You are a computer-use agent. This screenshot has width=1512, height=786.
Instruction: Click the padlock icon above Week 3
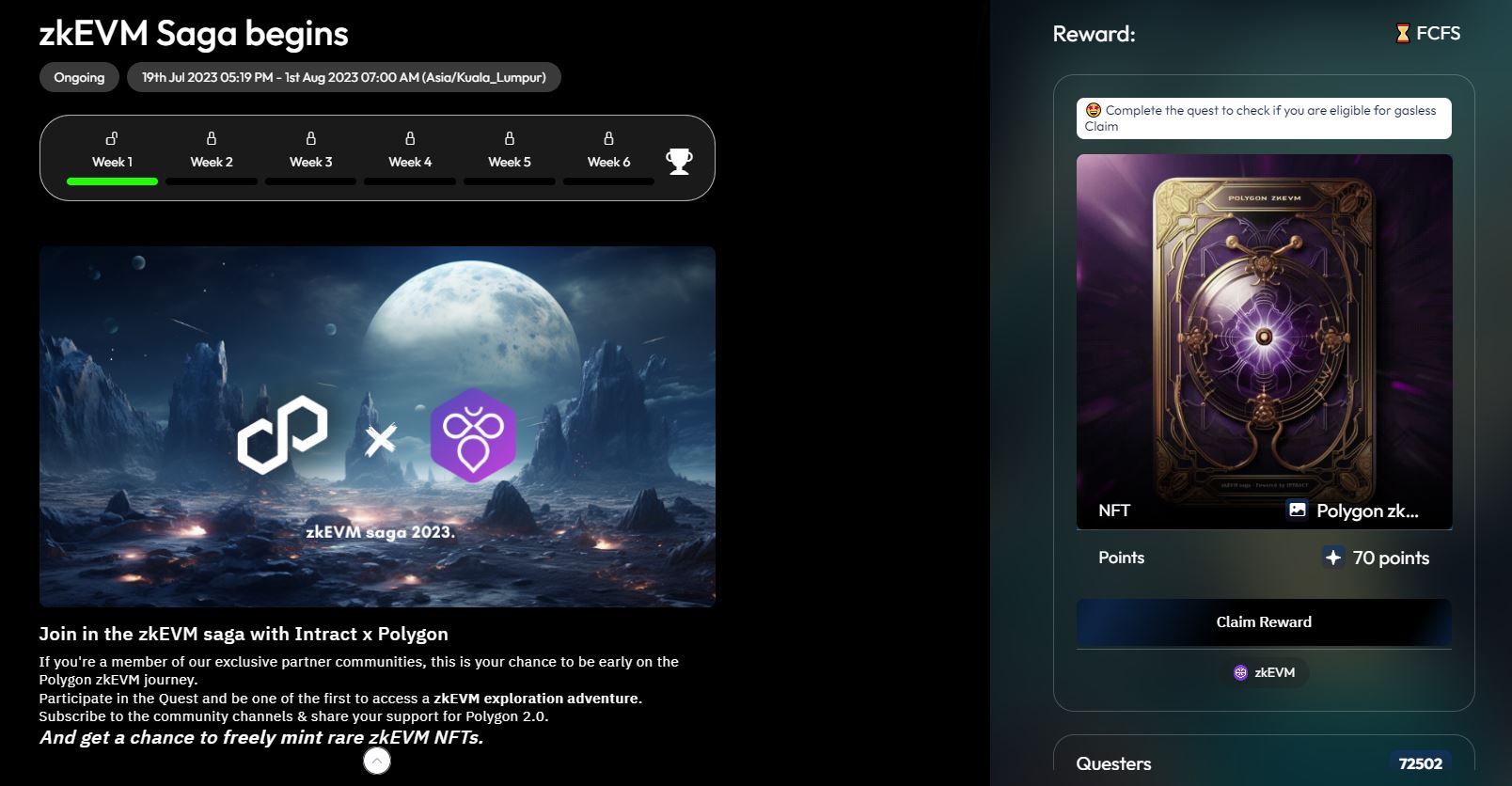click(x=311, y=138)
